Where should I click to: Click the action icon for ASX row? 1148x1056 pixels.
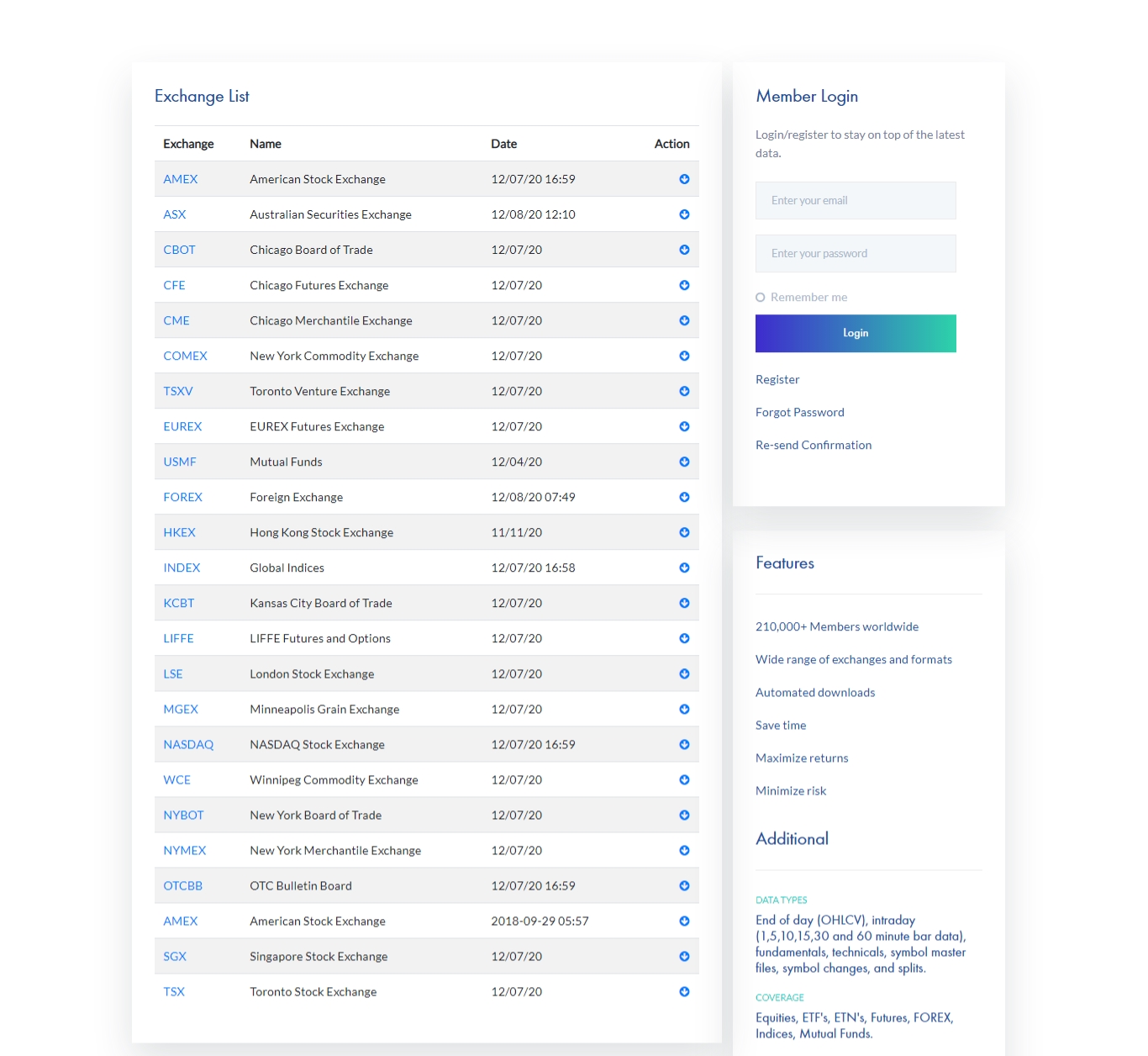pos(684,214)
